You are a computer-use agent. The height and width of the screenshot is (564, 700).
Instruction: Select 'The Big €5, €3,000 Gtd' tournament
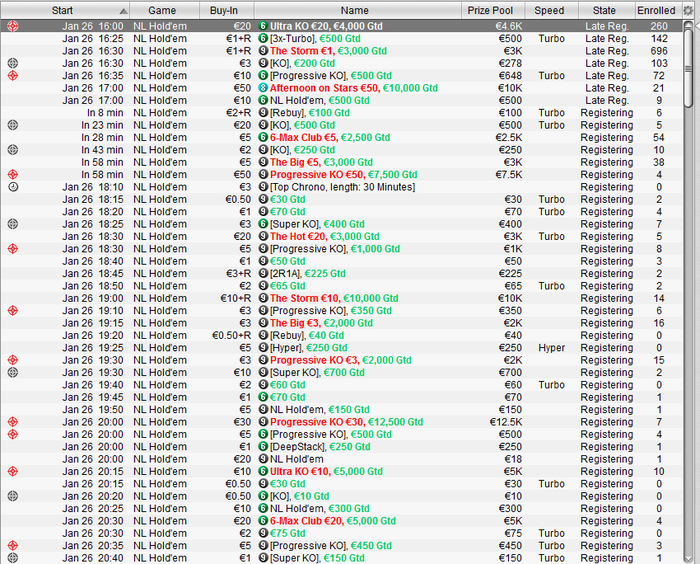(x=321, y=162)
